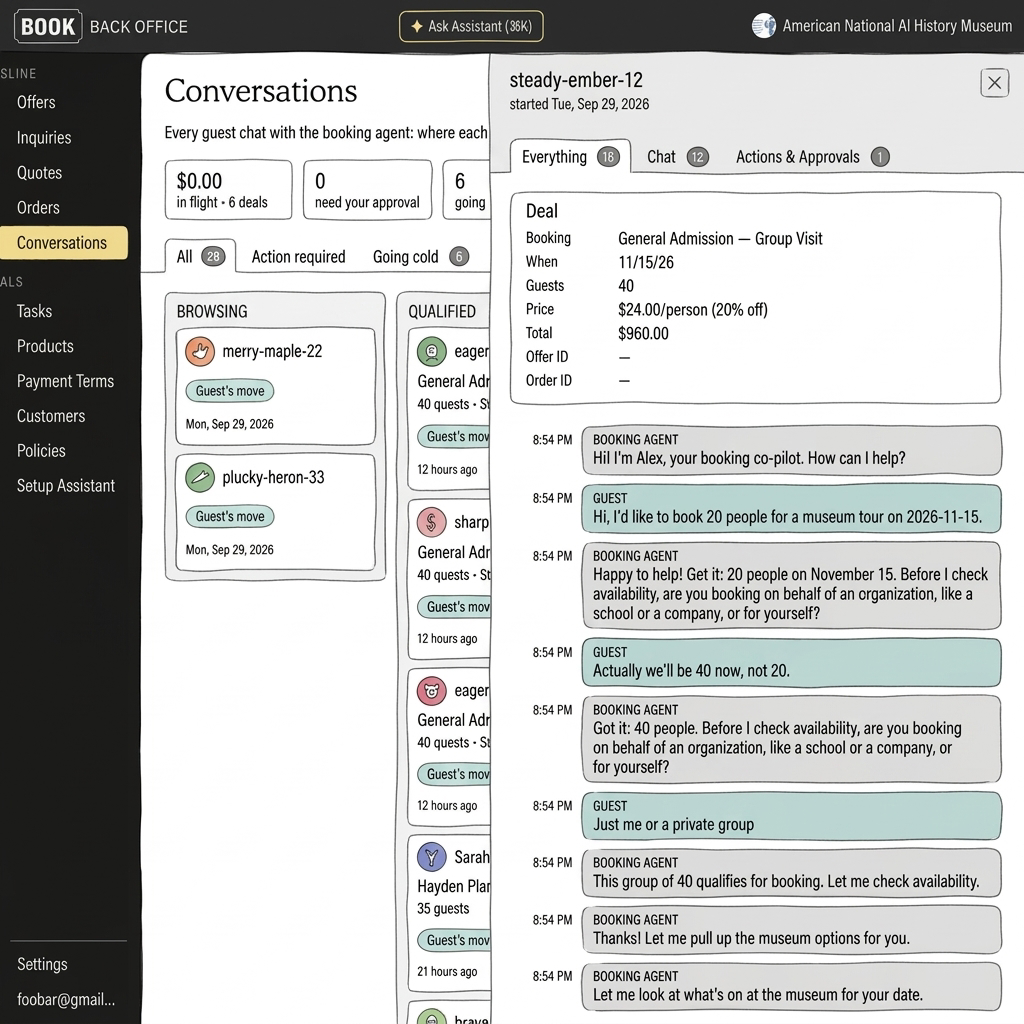This screenshot has width=1024, height=1024.
Task: Open Setup Assistant in sidebar
Action: click(65, 486)
